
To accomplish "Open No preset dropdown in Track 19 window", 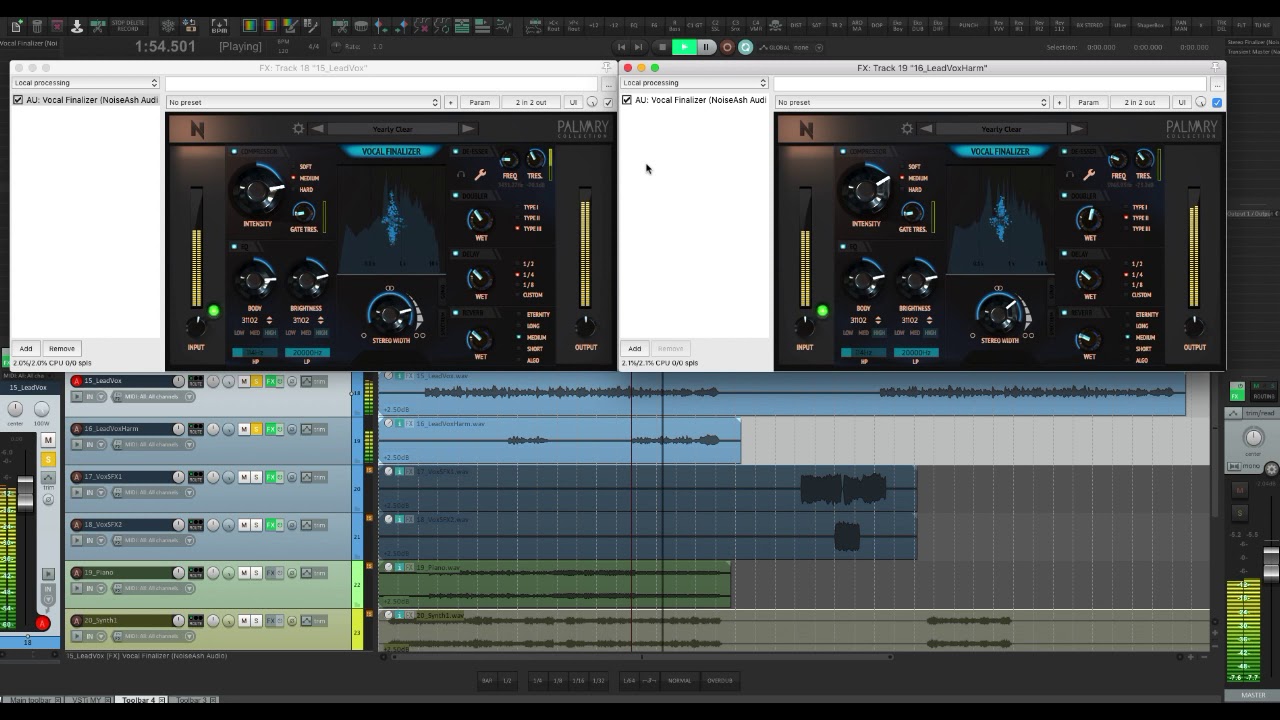I will click(x=912, y=102).
